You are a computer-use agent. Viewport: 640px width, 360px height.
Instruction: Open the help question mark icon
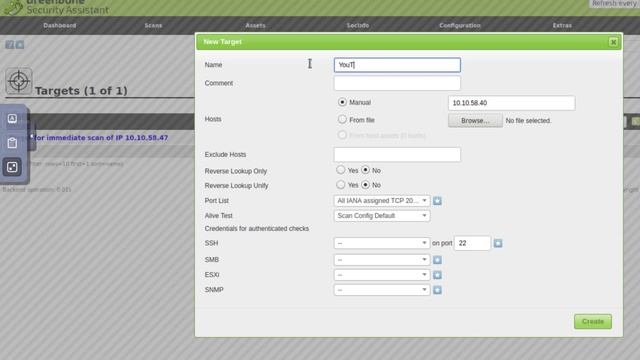(x=9, y=44)
